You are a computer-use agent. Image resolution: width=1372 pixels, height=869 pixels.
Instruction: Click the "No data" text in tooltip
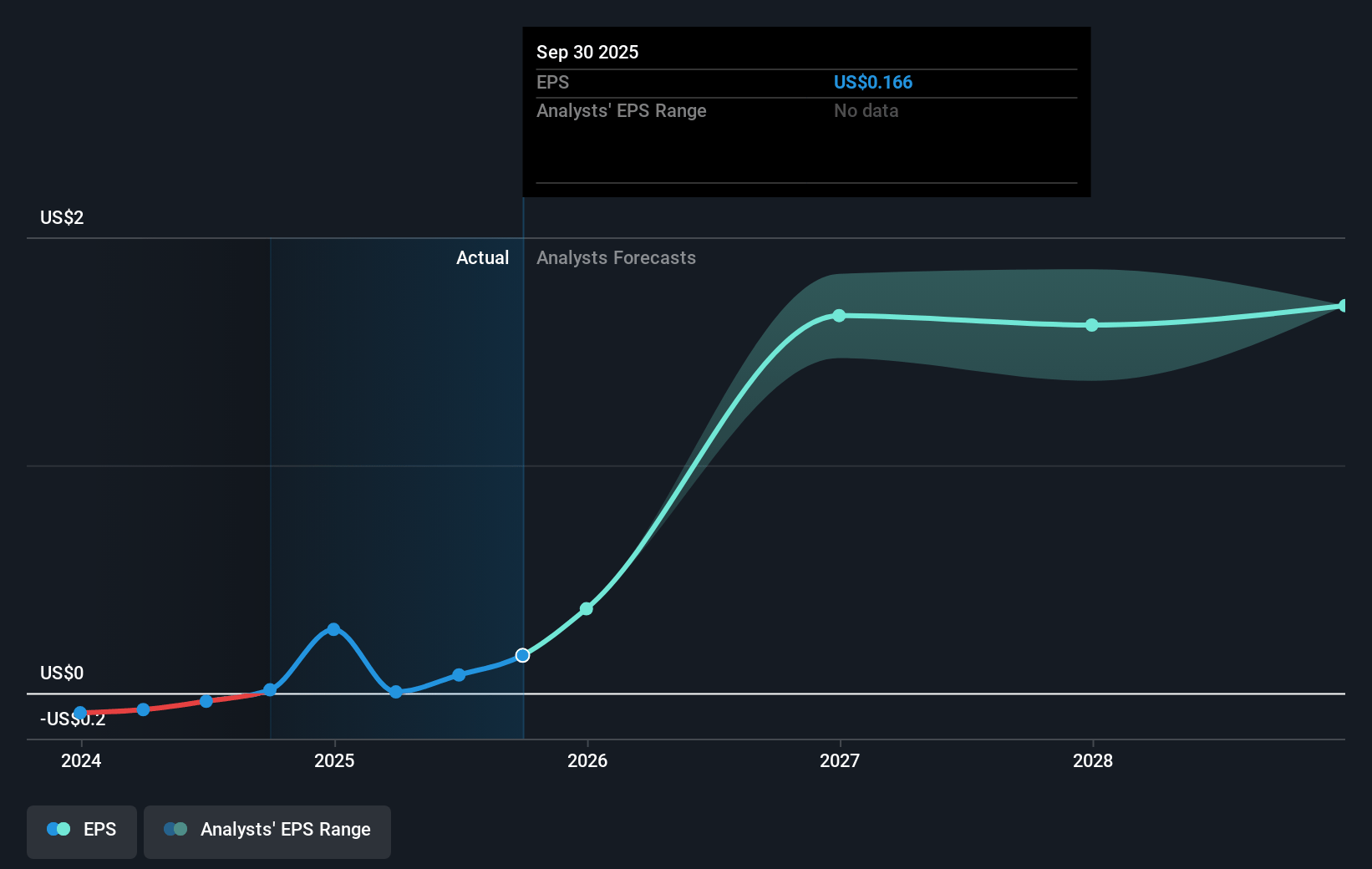[866, 111]
